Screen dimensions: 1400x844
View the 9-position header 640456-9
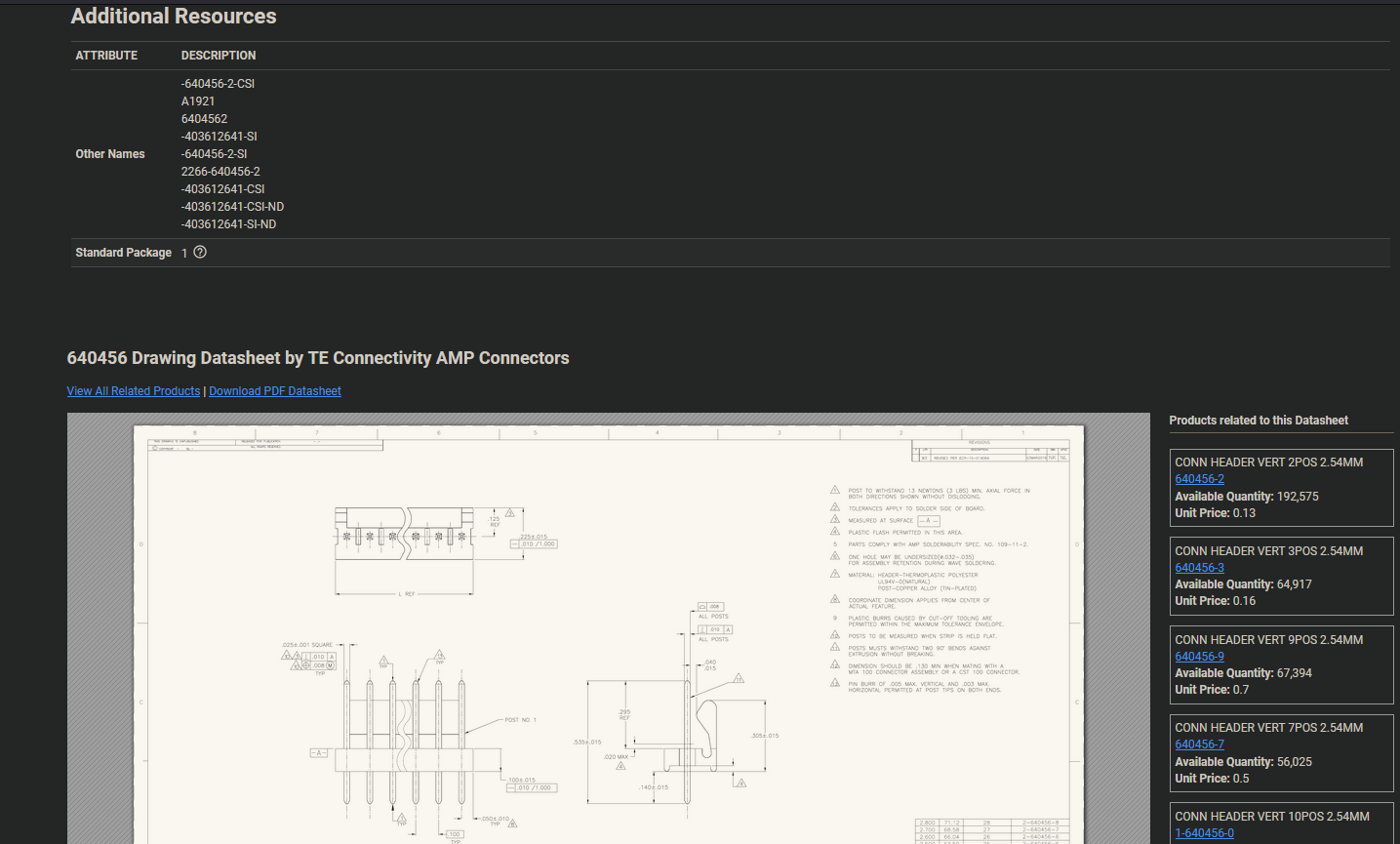1199,656
